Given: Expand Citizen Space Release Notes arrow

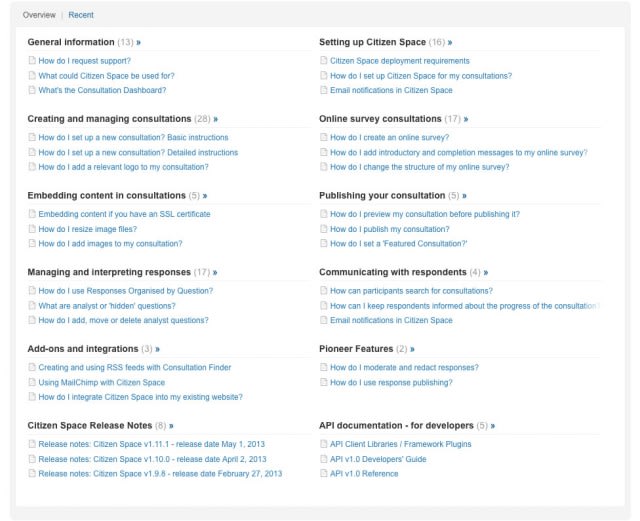Looking at the screenshot, I should tap(171, 426).
